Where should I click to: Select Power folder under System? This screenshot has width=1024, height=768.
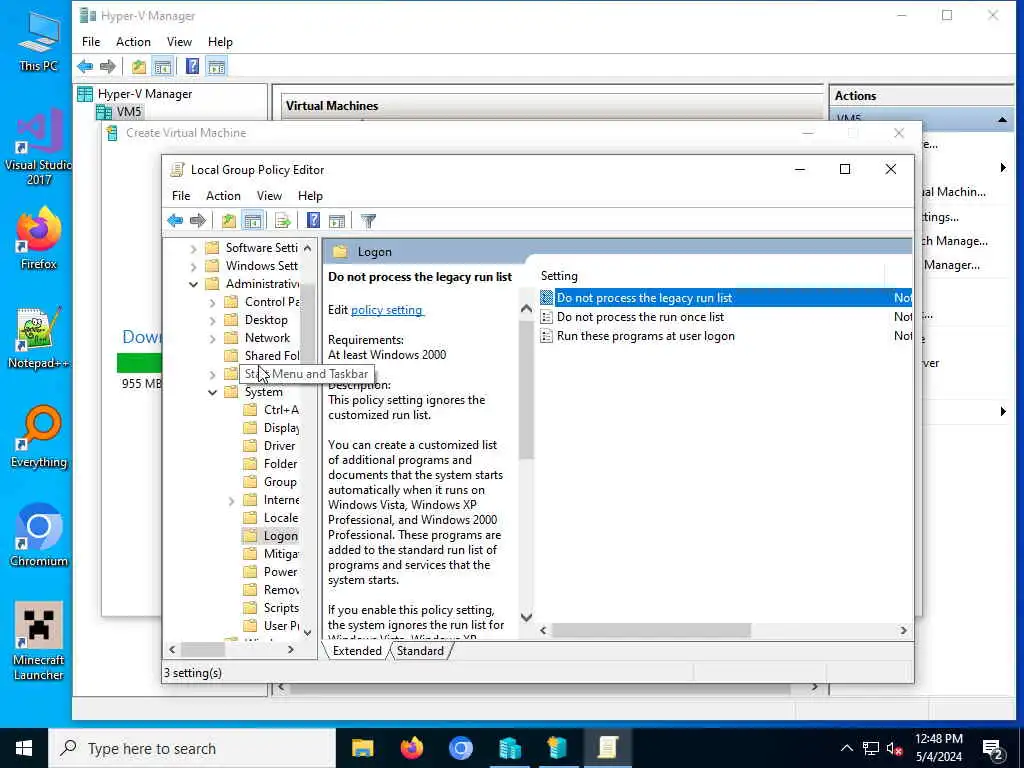click(x=280, y=572)
